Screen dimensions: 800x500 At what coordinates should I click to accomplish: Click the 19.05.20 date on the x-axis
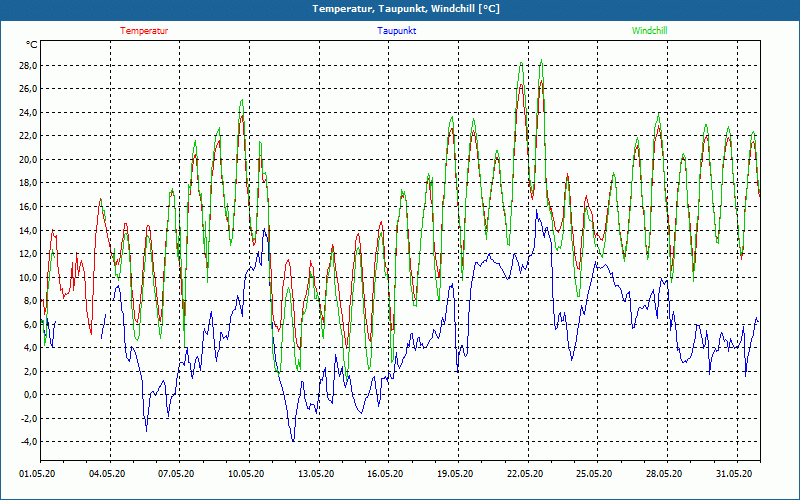pyautogui.click(x=455, y=474)
